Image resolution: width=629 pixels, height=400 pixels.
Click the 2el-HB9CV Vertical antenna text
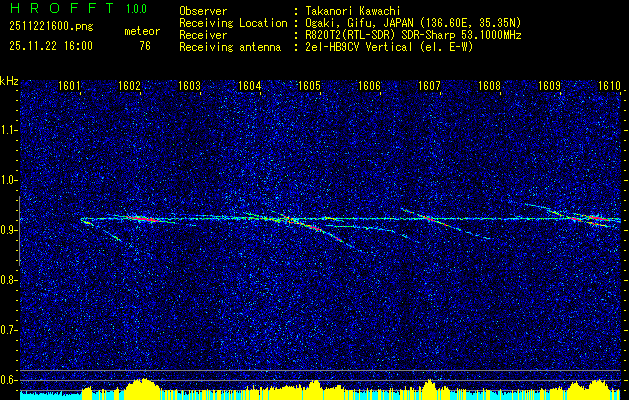coord(389,47)
